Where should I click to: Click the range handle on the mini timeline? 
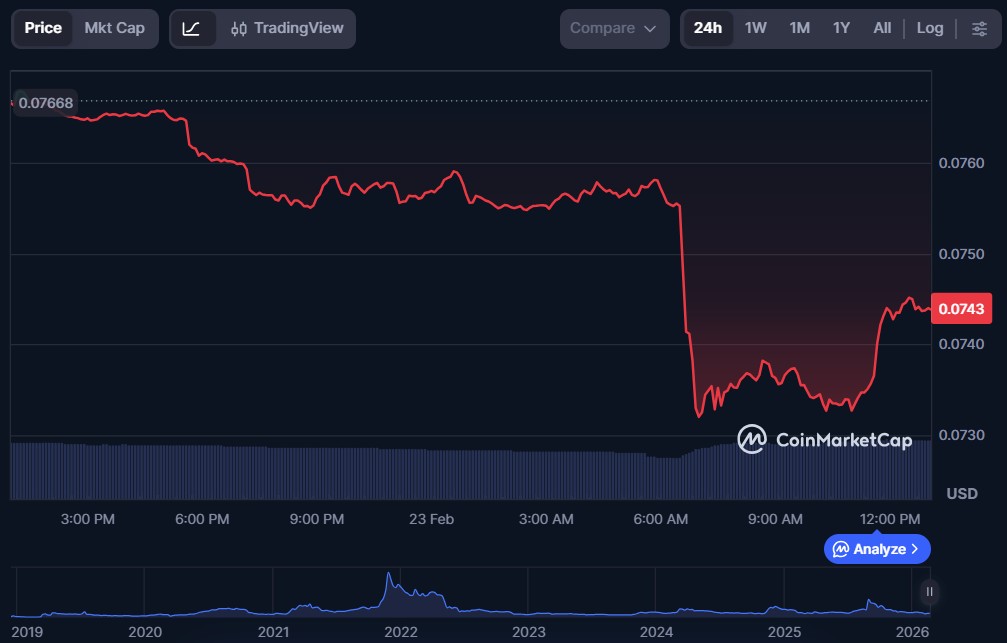coord(930,591)
